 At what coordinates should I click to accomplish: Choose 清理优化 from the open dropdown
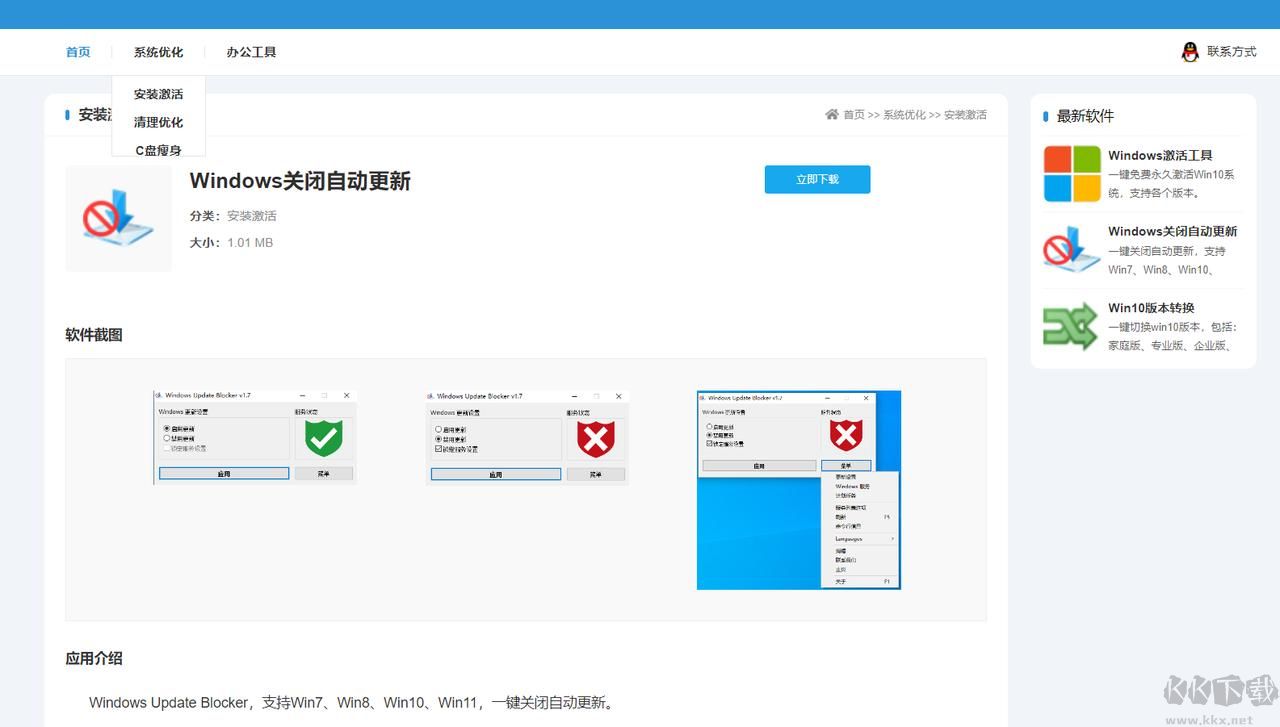[157, 122]
